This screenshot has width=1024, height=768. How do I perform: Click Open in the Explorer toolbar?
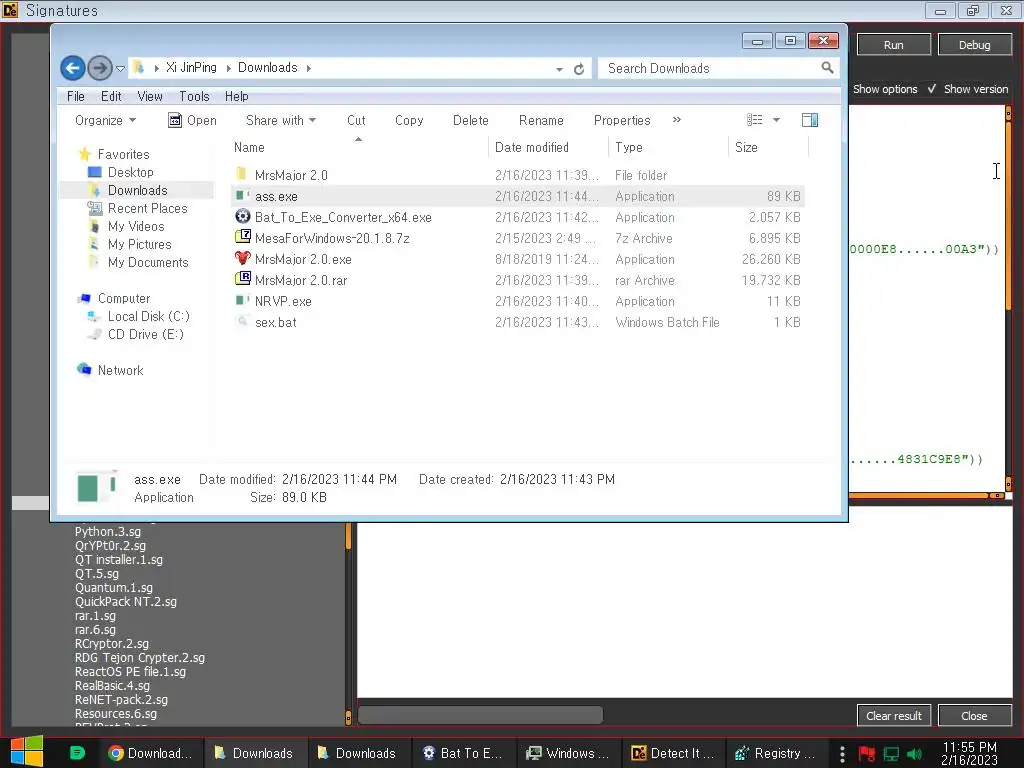tap(192, 120)
